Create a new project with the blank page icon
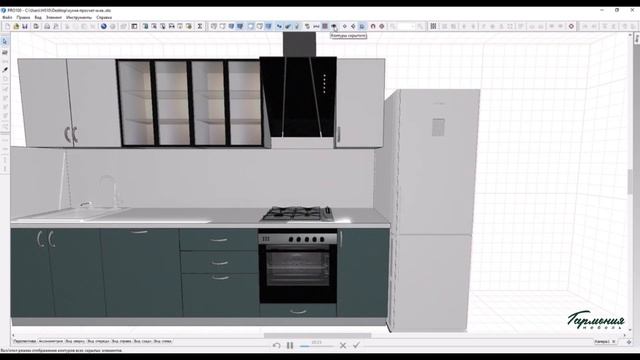 point(7,26)
